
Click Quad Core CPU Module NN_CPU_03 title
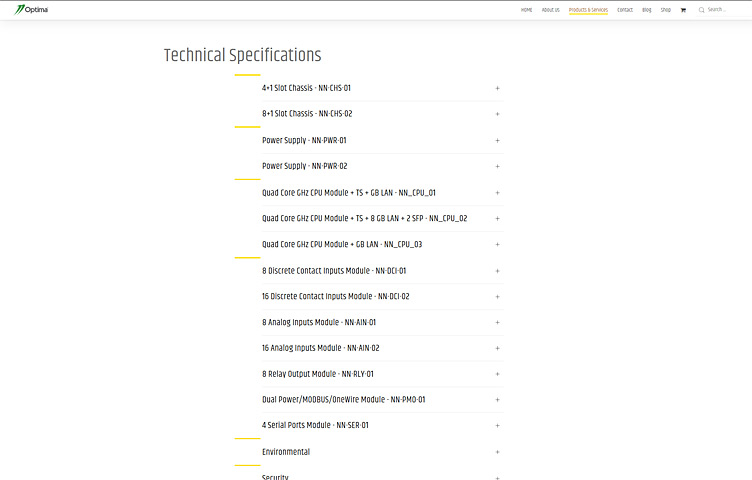[342, 245]
